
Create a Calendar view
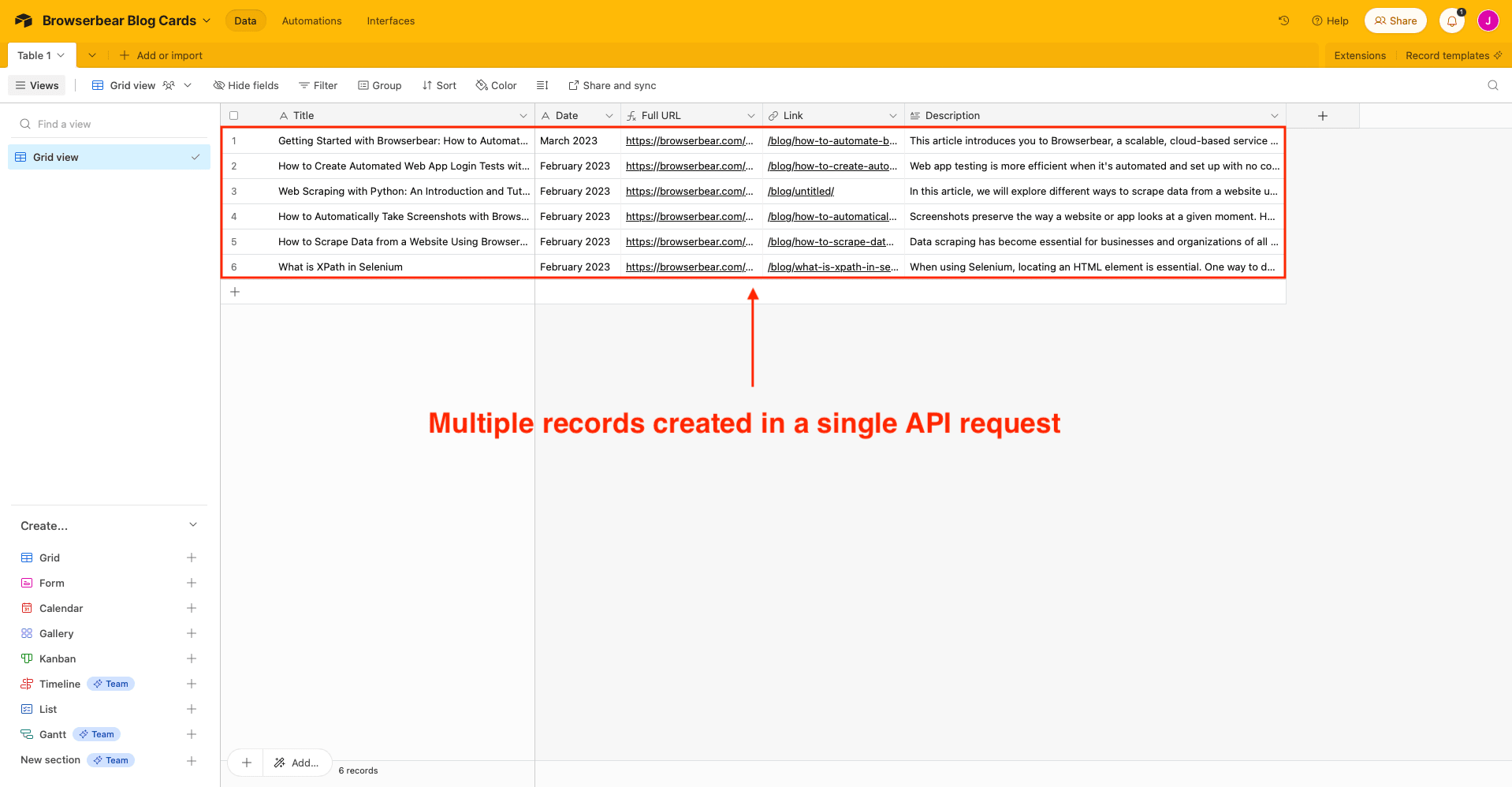pyautogui.click(x=61, y=608)
